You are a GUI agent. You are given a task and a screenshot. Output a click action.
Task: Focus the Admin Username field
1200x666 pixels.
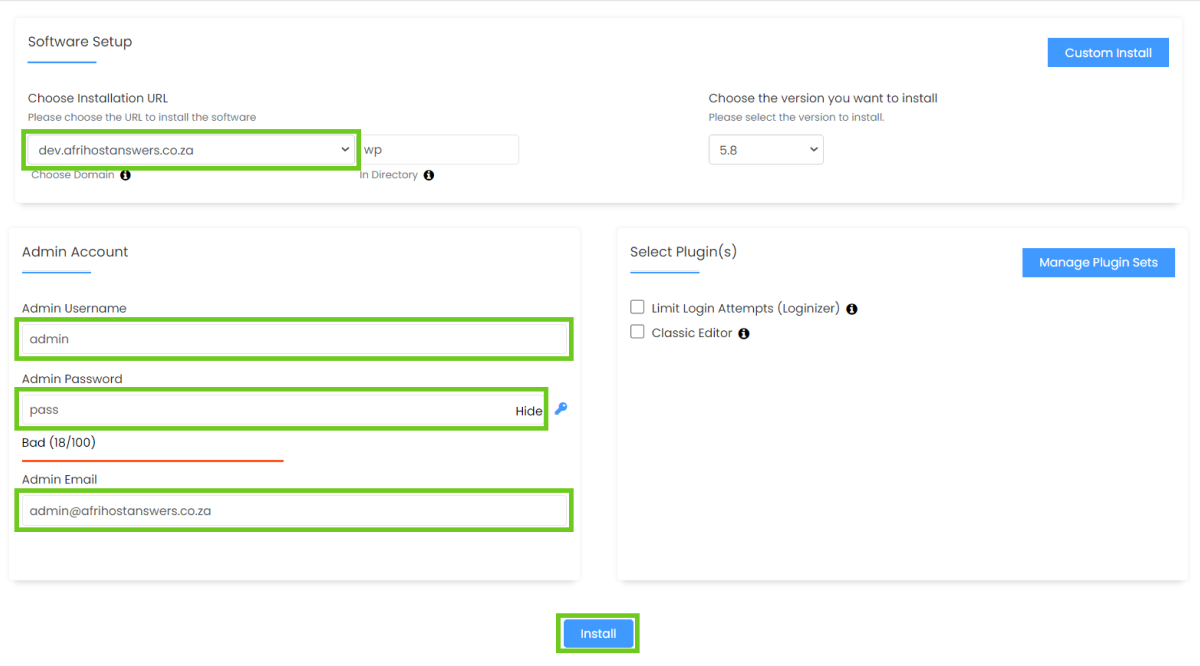pos(294,339)
